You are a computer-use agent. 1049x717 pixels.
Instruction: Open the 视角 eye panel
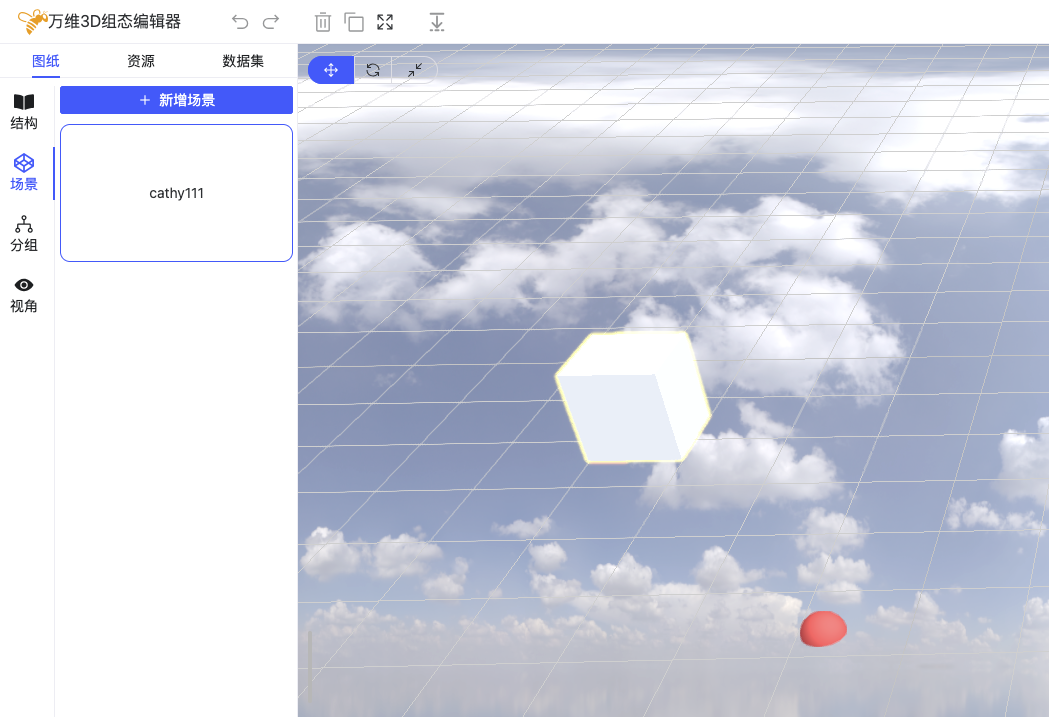click(x=24, y=295)
